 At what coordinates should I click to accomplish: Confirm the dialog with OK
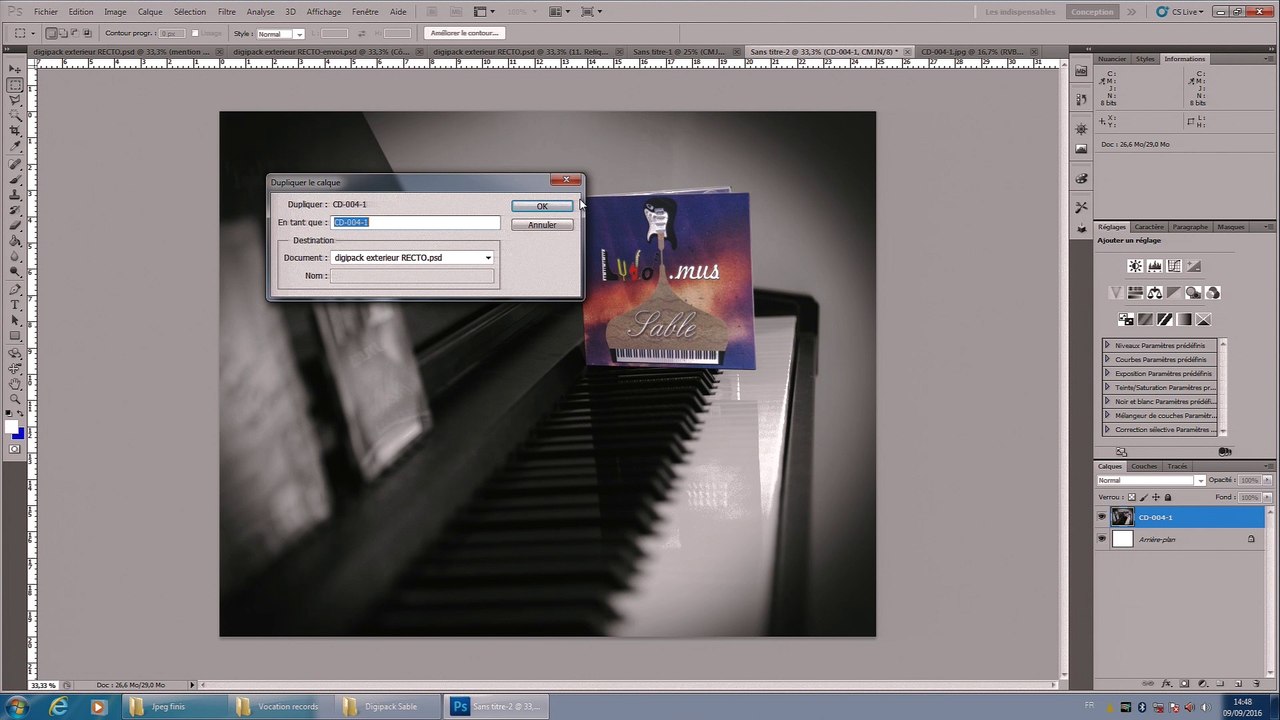click(x=542, y=206)
